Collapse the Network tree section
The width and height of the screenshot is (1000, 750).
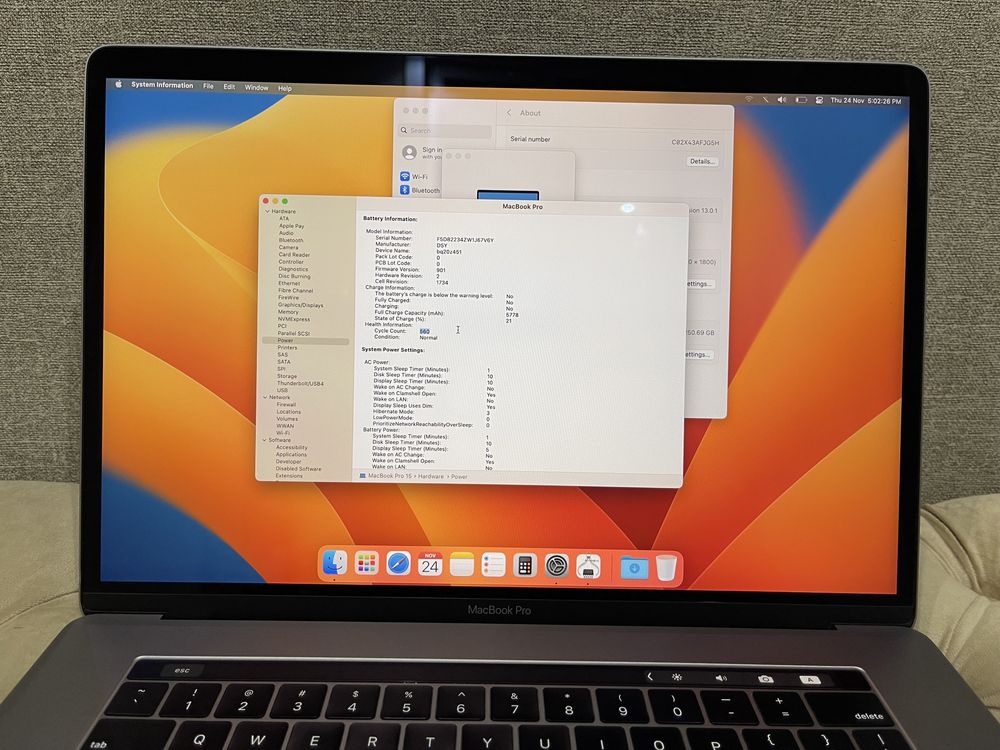pos(265,397)
